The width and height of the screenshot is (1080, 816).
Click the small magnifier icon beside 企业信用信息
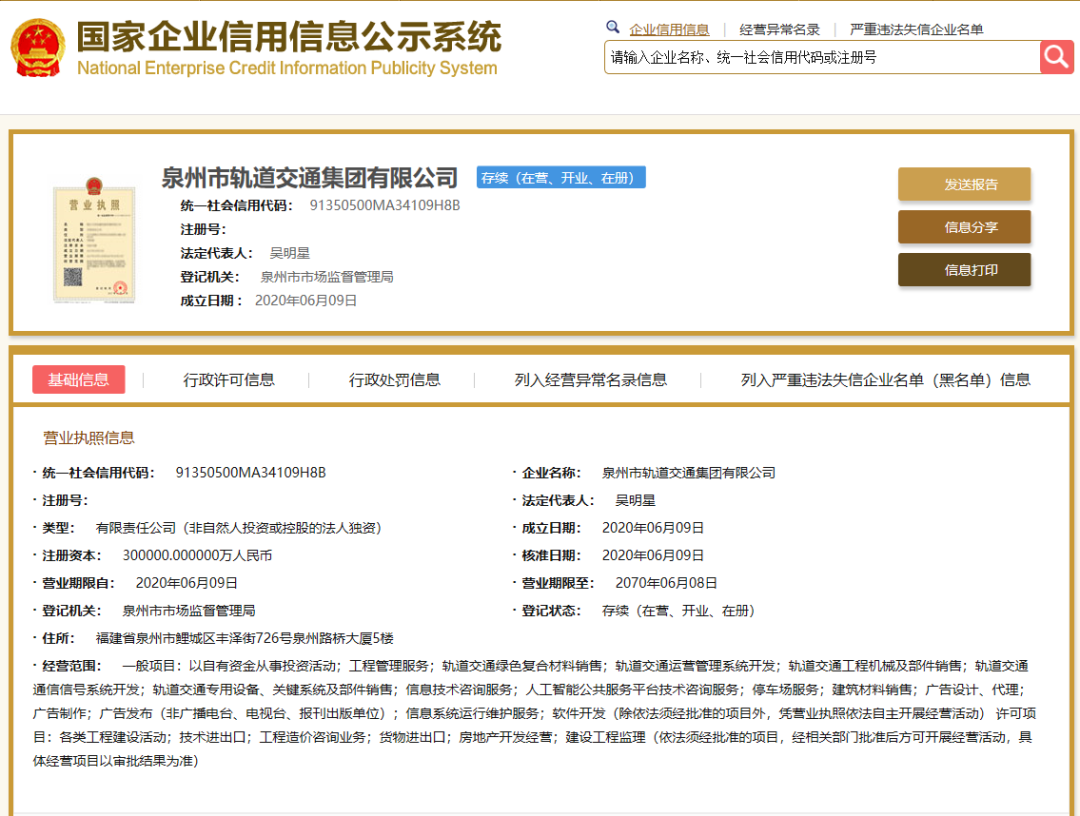[x=613, y=28]
